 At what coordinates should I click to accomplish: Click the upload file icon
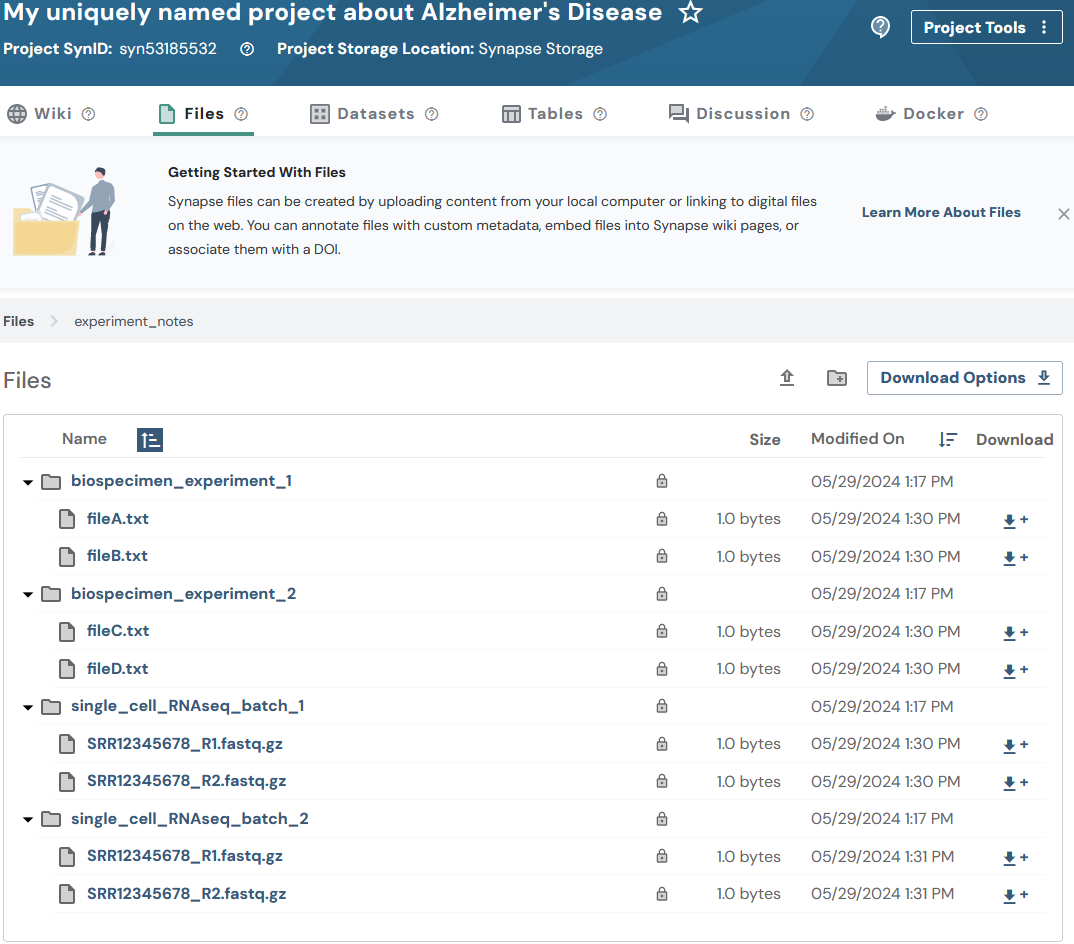point(787,378)
